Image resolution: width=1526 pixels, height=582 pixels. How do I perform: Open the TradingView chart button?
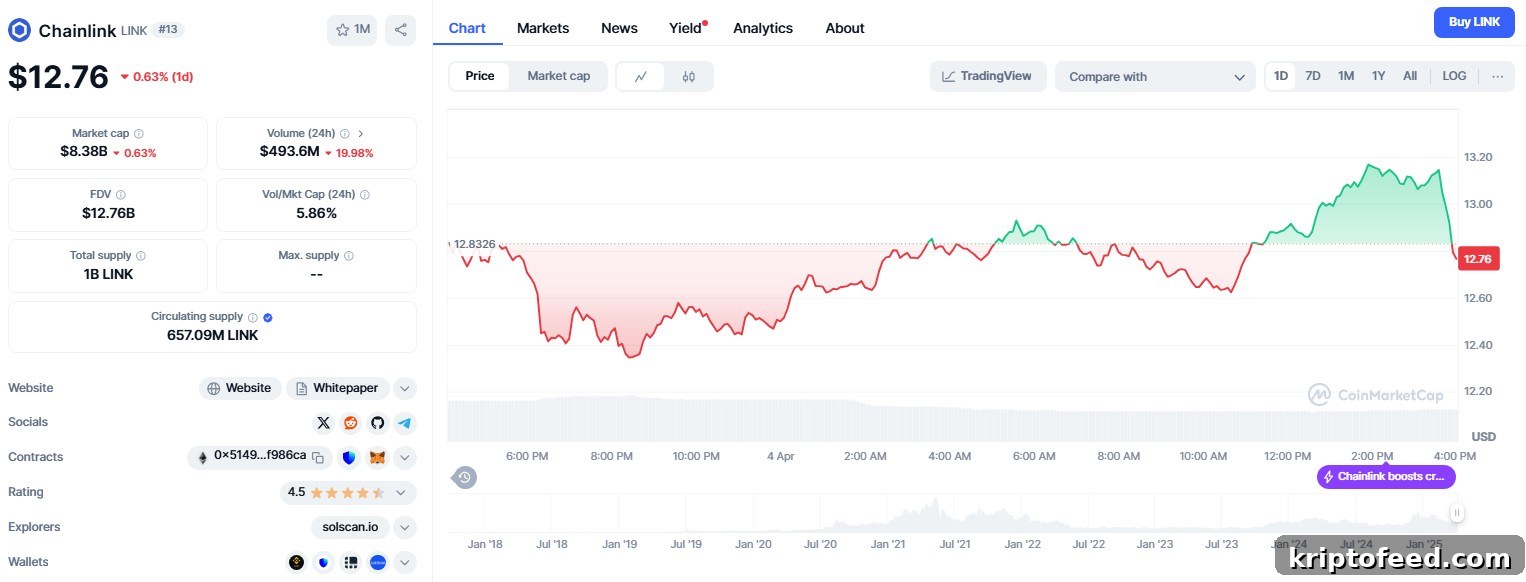988,76
